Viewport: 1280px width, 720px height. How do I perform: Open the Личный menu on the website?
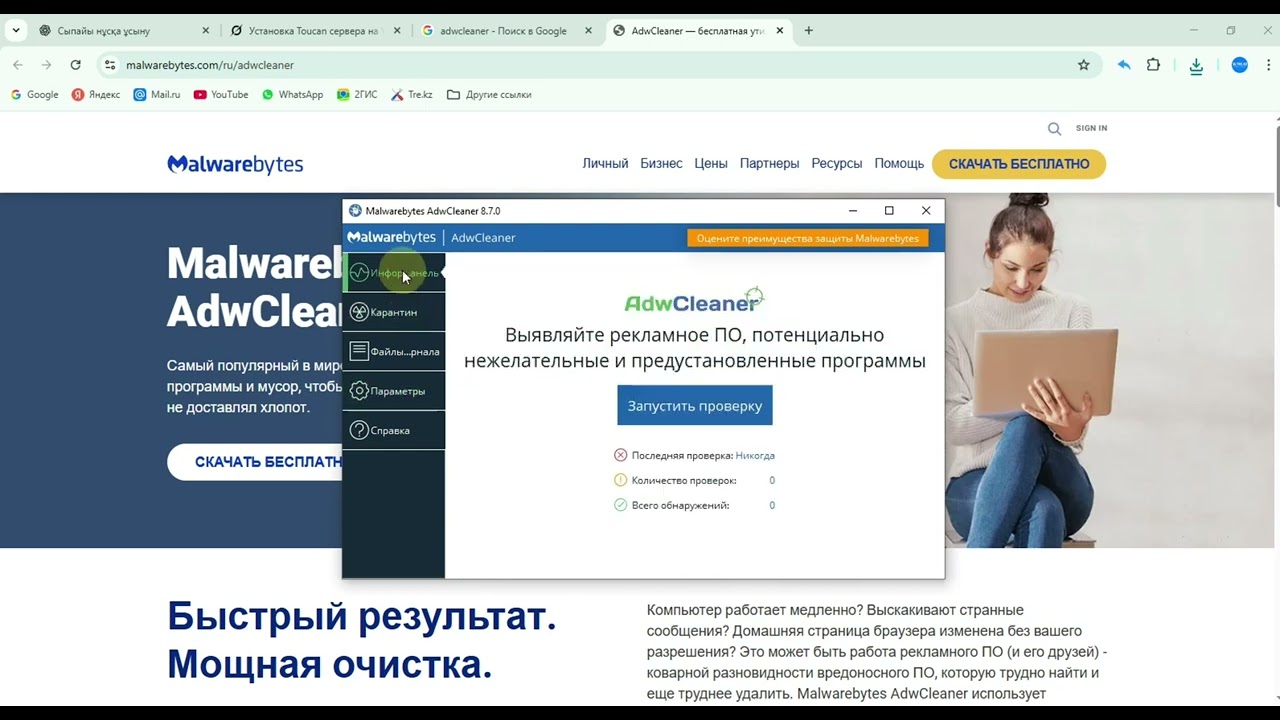[605, 164]
